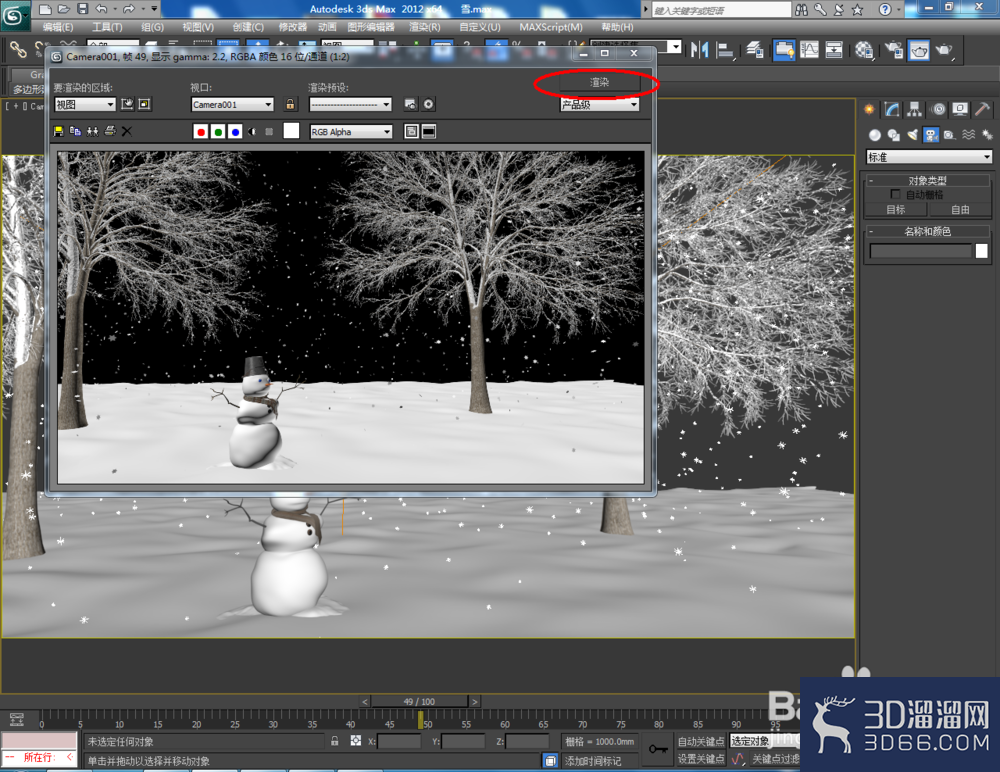Toggle blue channel in frame window
The width and height of the screenshot is (1000, 772).
[235, 131]
